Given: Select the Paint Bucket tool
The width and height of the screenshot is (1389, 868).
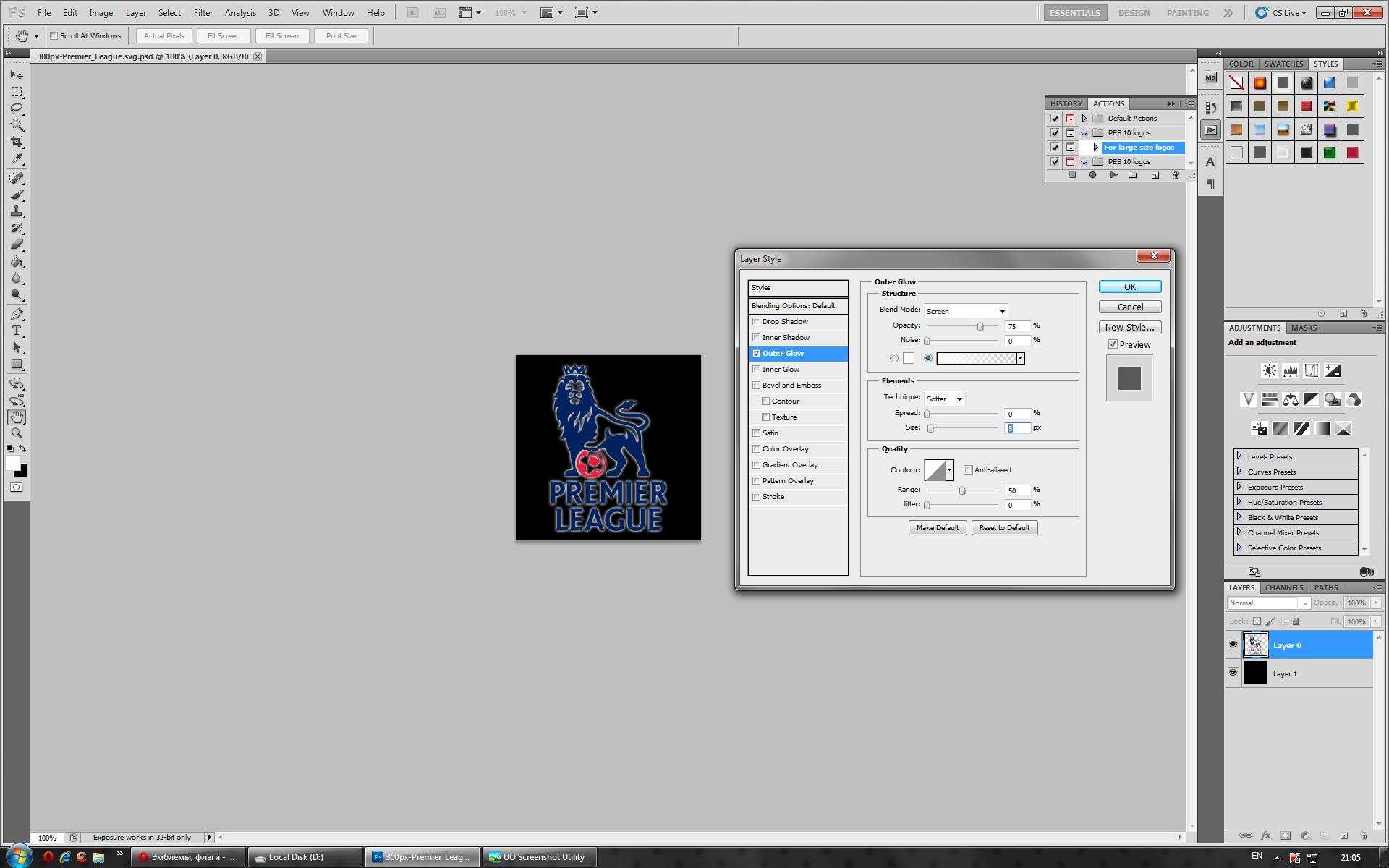Looking at the screenshot, I should pyautogui.click(x=17, y=262).
